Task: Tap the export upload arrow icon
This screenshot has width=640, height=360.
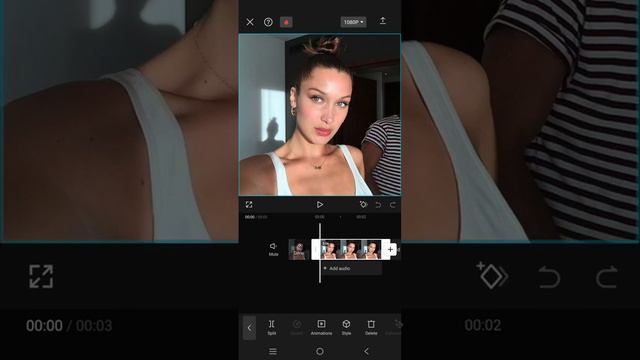Action: coord(382,21)
